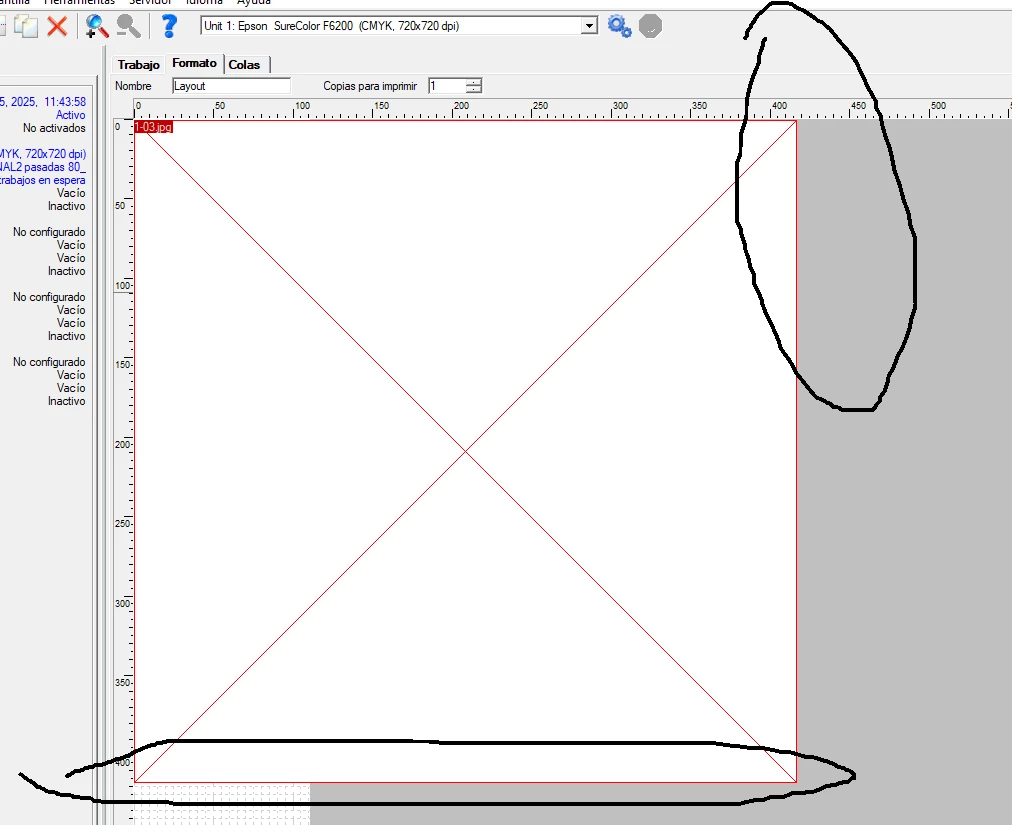Click the gray zoom out magnifier icon
The image size is (1012, 825).
click(x=128, y=26)
